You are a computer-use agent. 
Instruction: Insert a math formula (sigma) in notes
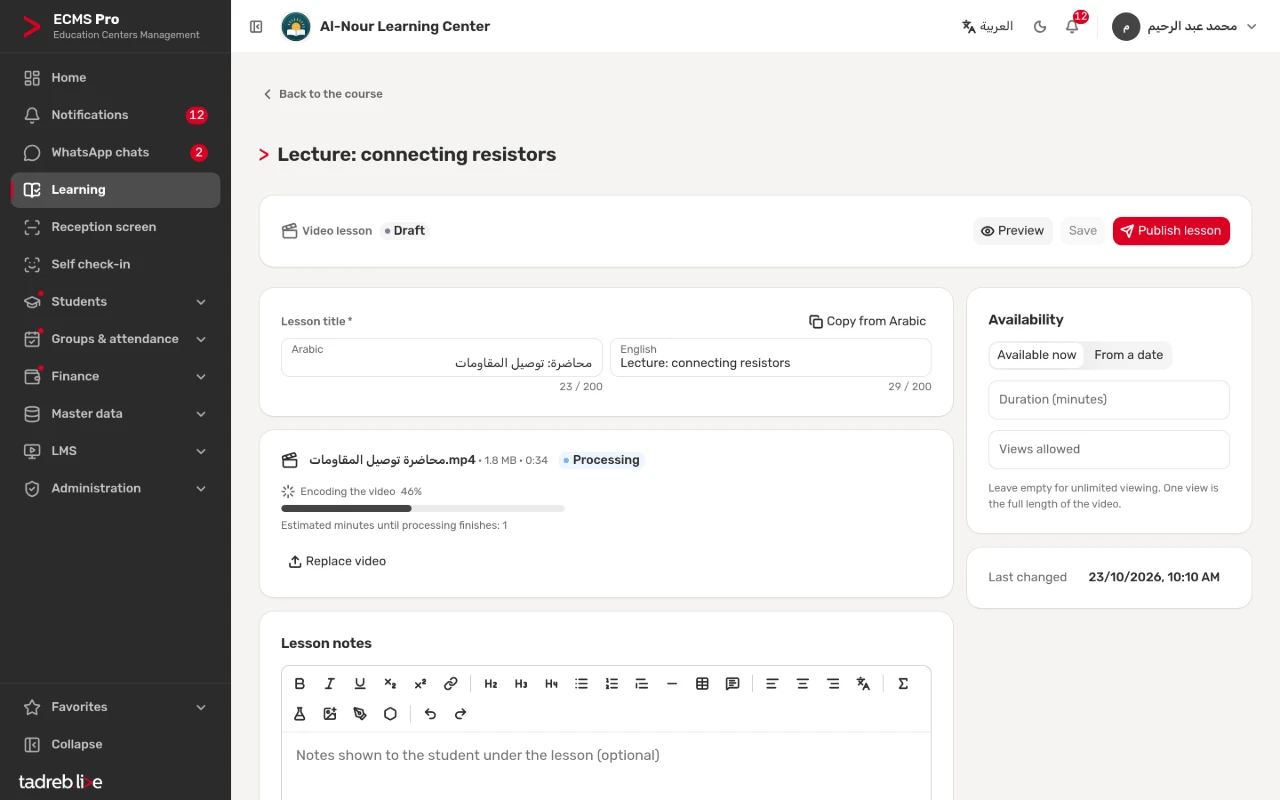(903, 684)
